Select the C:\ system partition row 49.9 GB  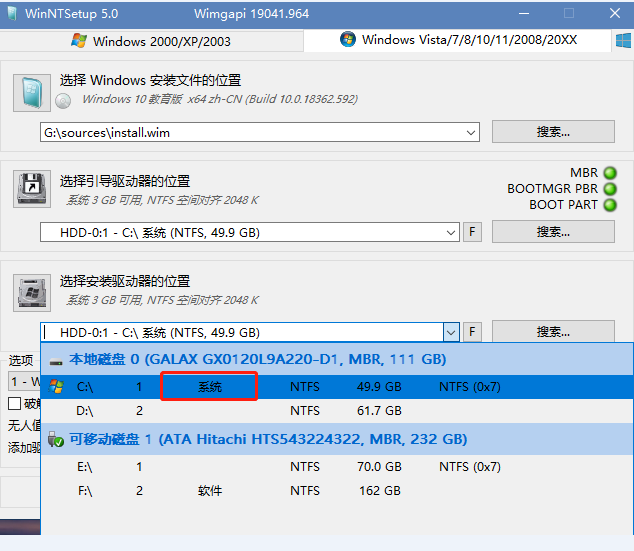pos(337,387)
